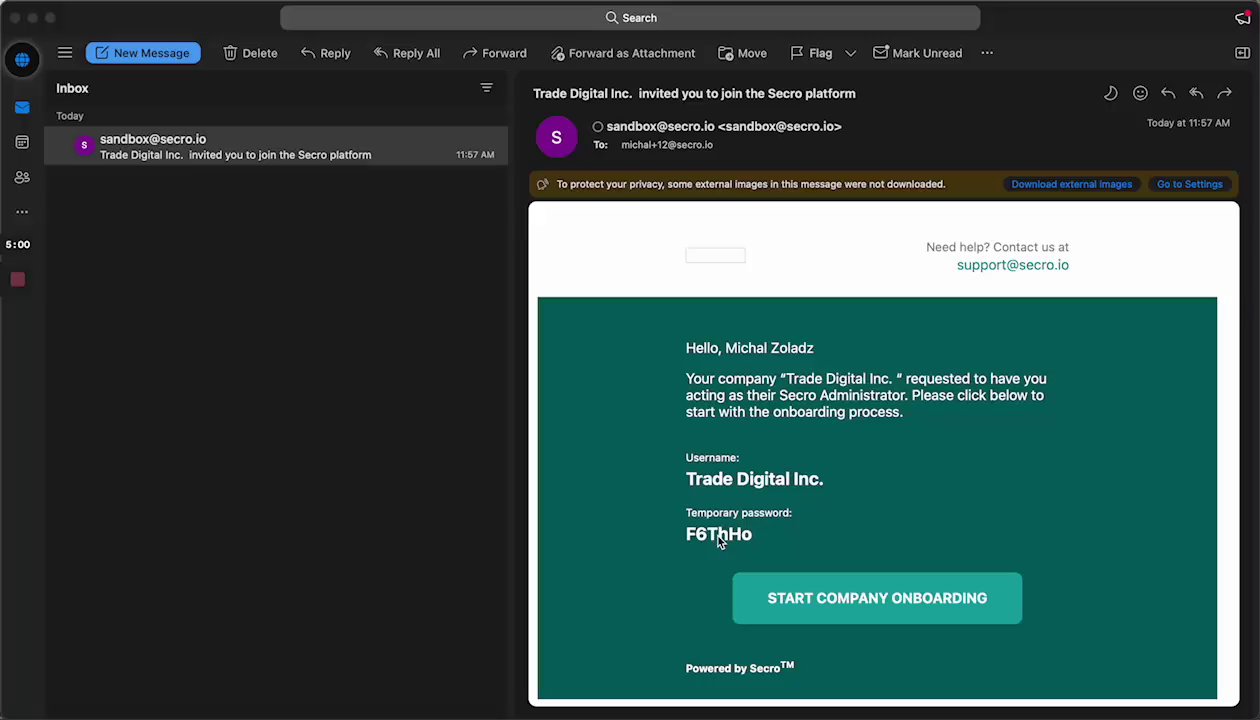Toggle the reading pane layout icon
The height and width of the screenshot is (720, 1260).
coord(1242,53)
